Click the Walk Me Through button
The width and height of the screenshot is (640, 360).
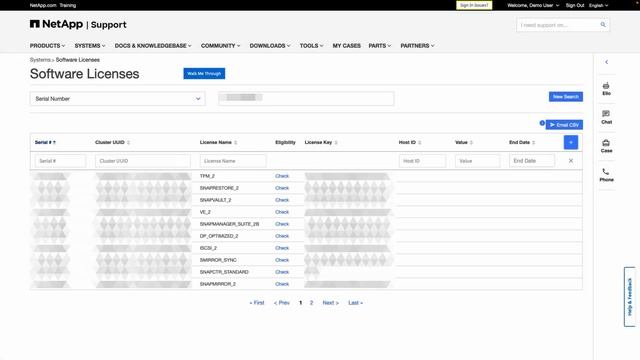[204, 73]
